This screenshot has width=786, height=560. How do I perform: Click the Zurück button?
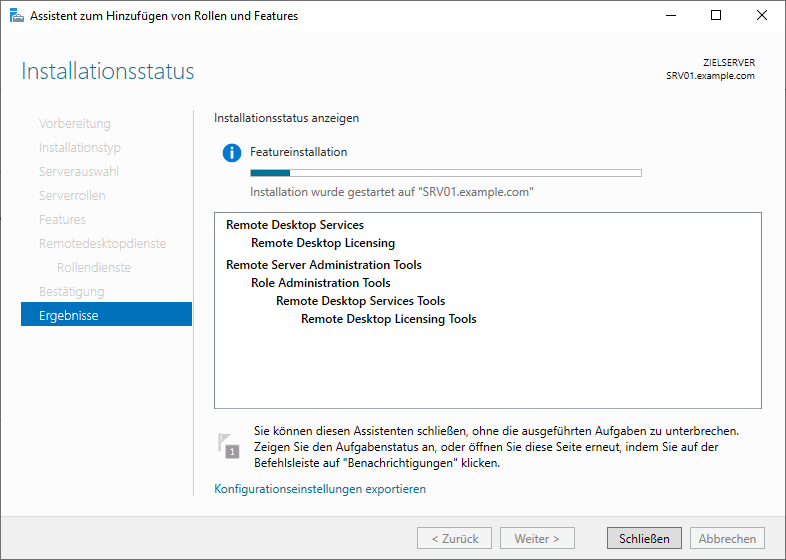tap(455, 538)
